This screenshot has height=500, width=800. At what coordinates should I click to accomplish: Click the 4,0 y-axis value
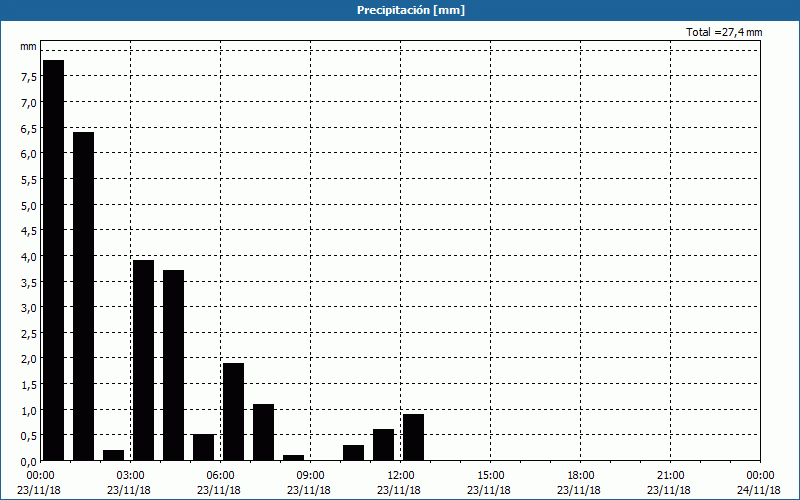pyautogui.click(x=29, y=256)
